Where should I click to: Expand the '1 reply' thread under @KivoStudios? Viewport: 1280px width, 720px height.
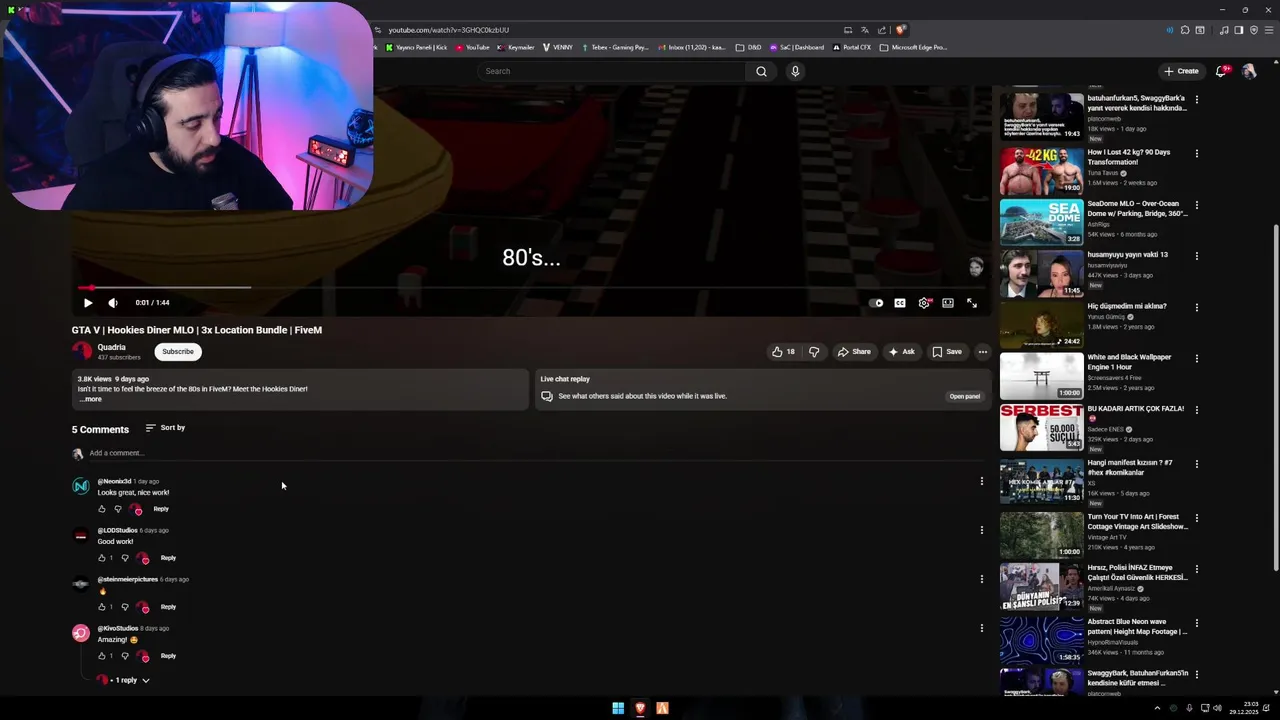(x=124, y=680)
